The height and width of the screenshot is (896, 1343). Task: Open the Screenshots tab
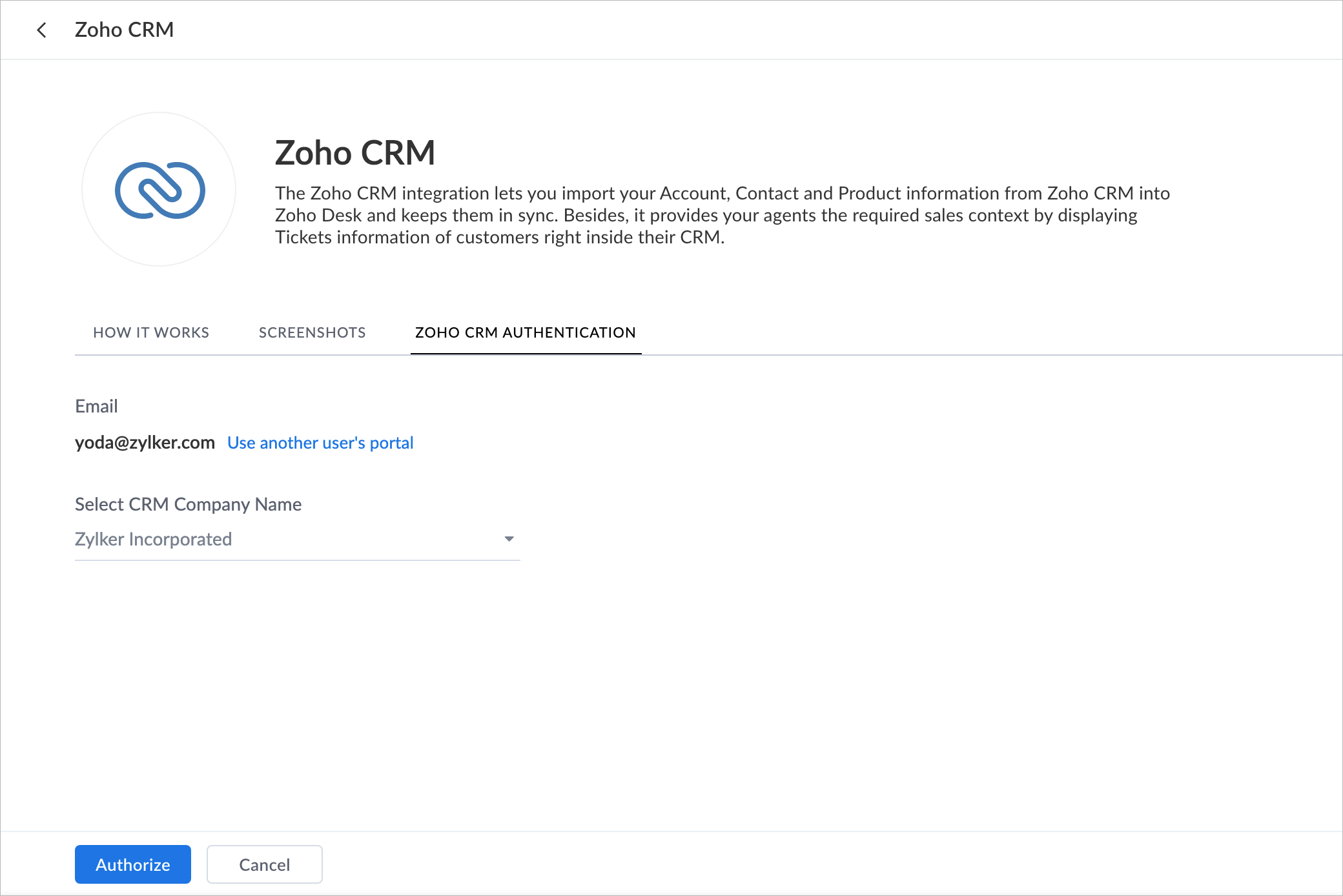pyautogui.click(x=312, y=332)
